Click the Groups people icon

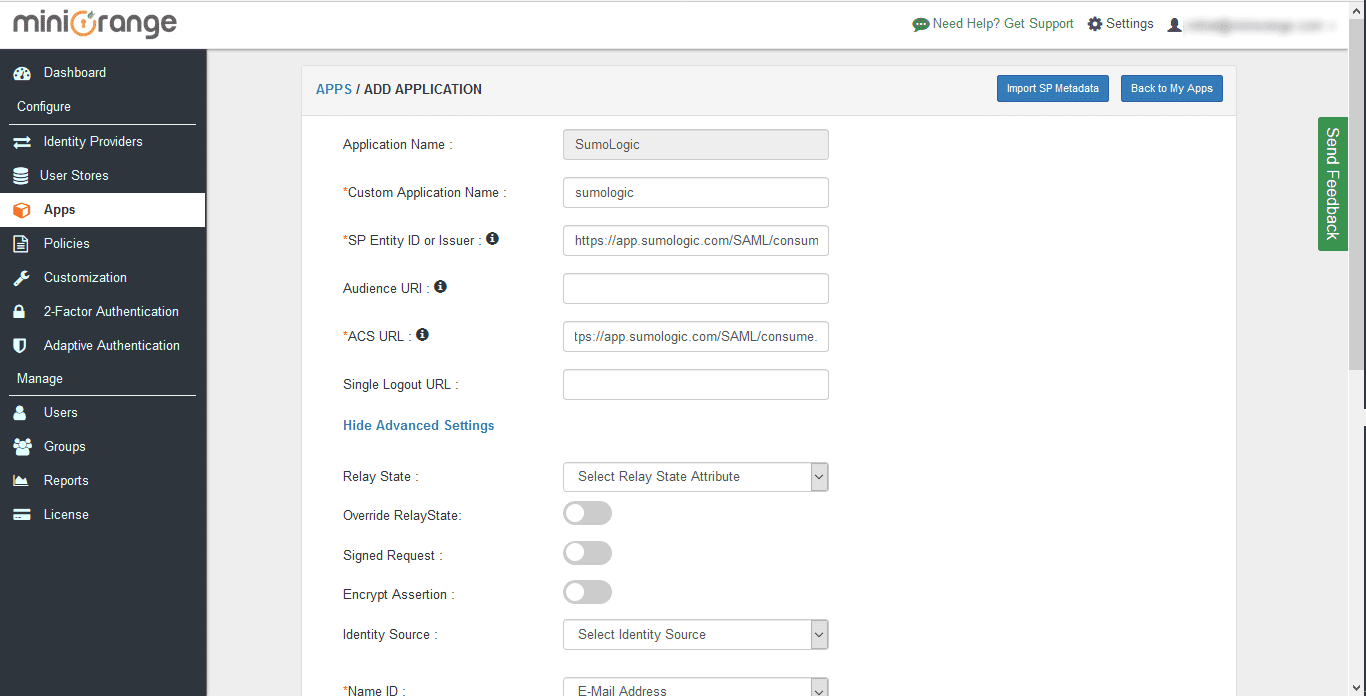coord(22,447)
